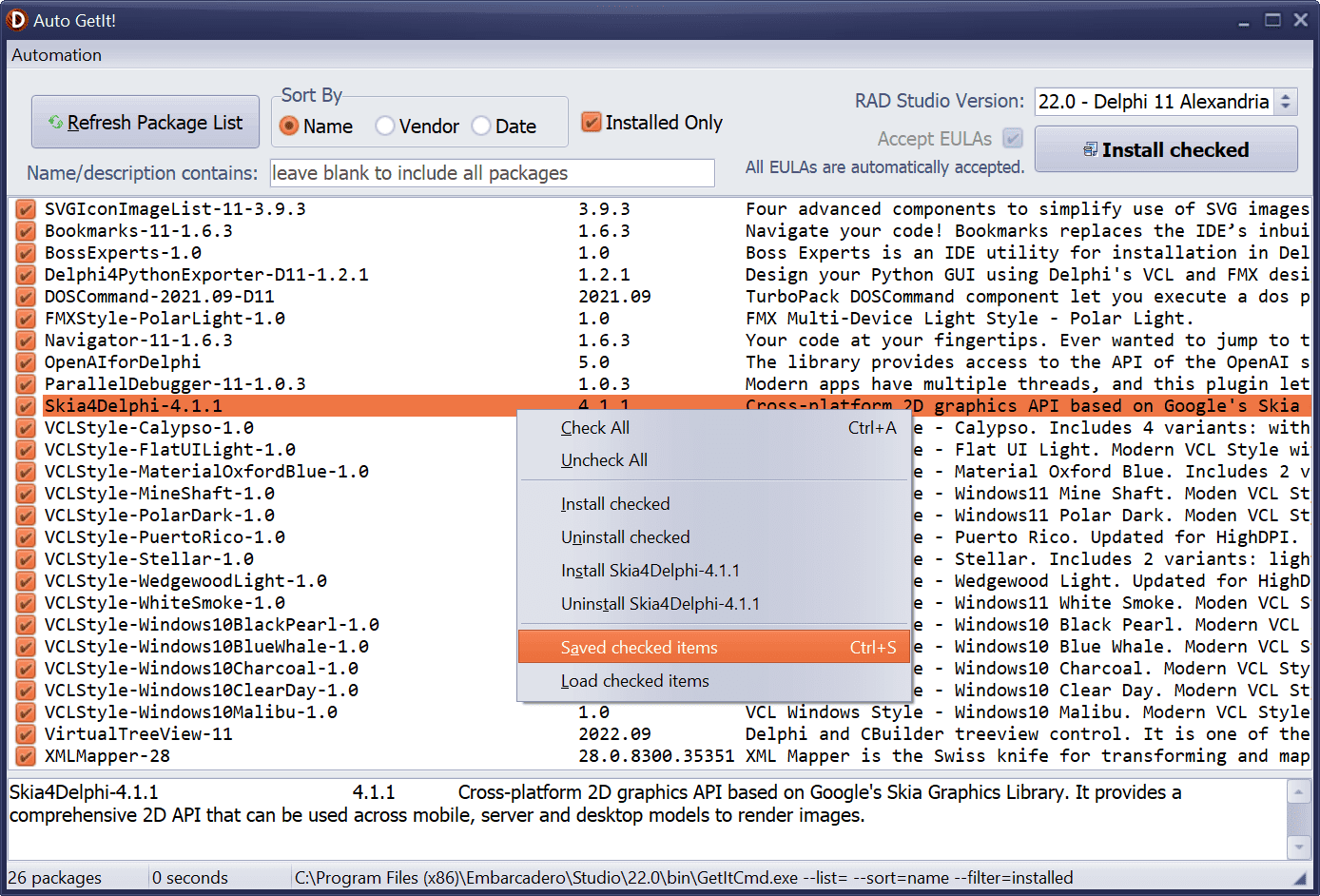The image size is (1320, 896).
Task: Uncheck the VCLStyle-Stellar-1.0 checkbox
Action: click(27, 559)
